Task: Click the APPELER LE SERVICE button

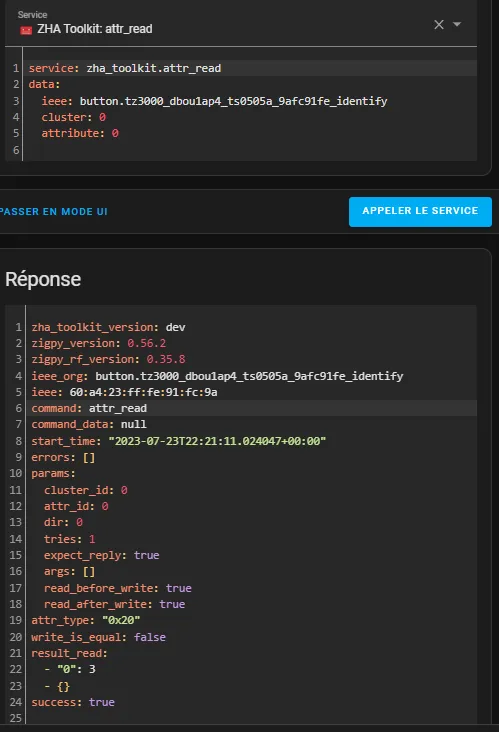Action: pos(420,211)
